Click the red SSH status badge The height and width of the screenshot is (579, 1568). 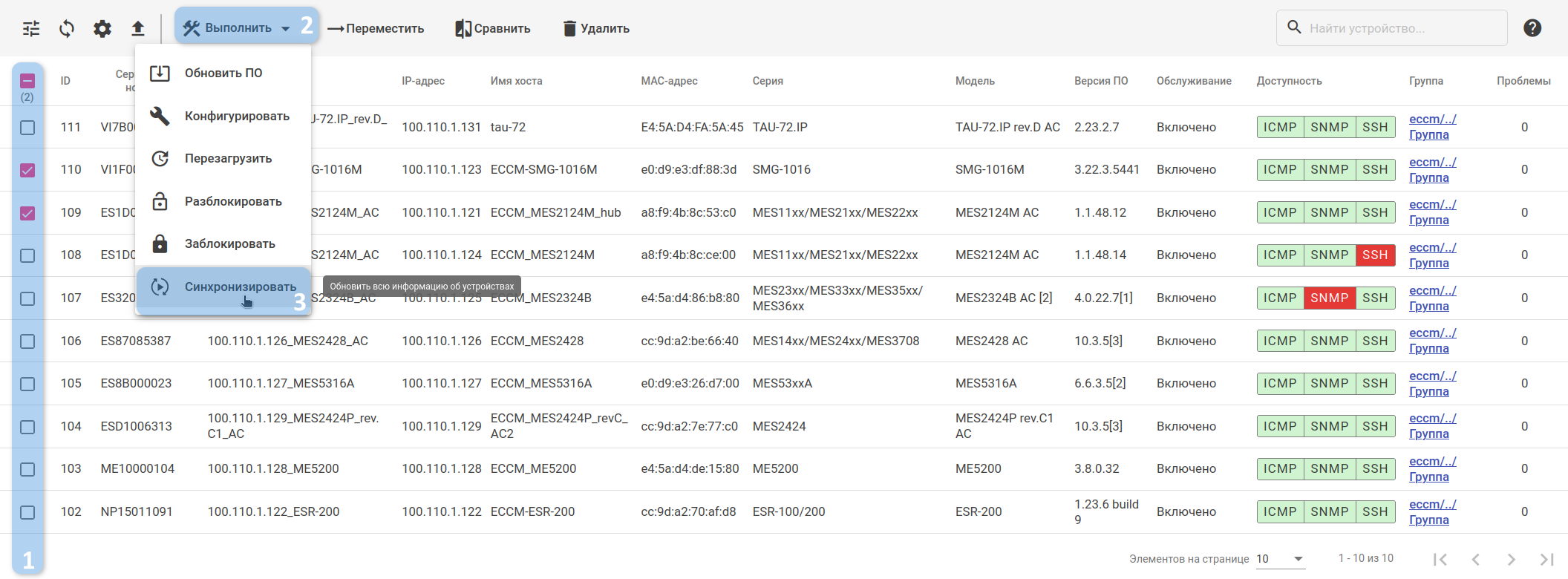coord(1375,255)
